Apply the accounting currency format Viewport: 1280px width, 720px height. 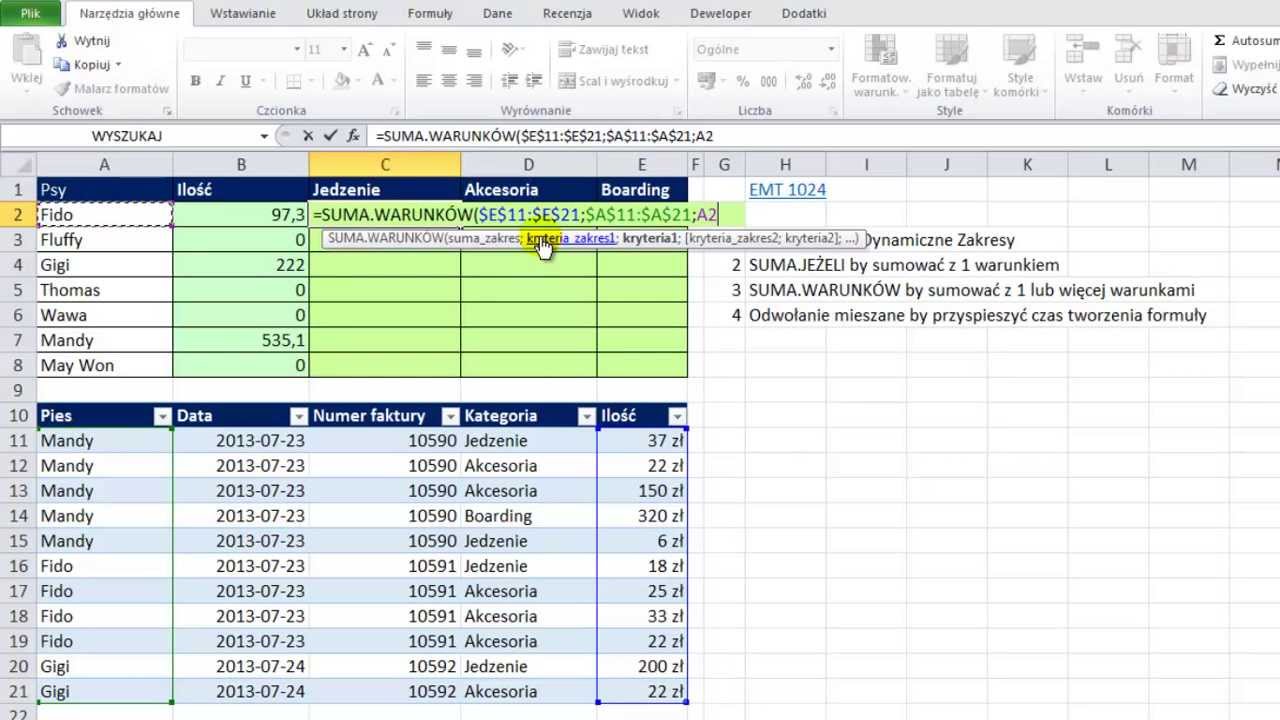pyautogui.click(x=709, y=81)
